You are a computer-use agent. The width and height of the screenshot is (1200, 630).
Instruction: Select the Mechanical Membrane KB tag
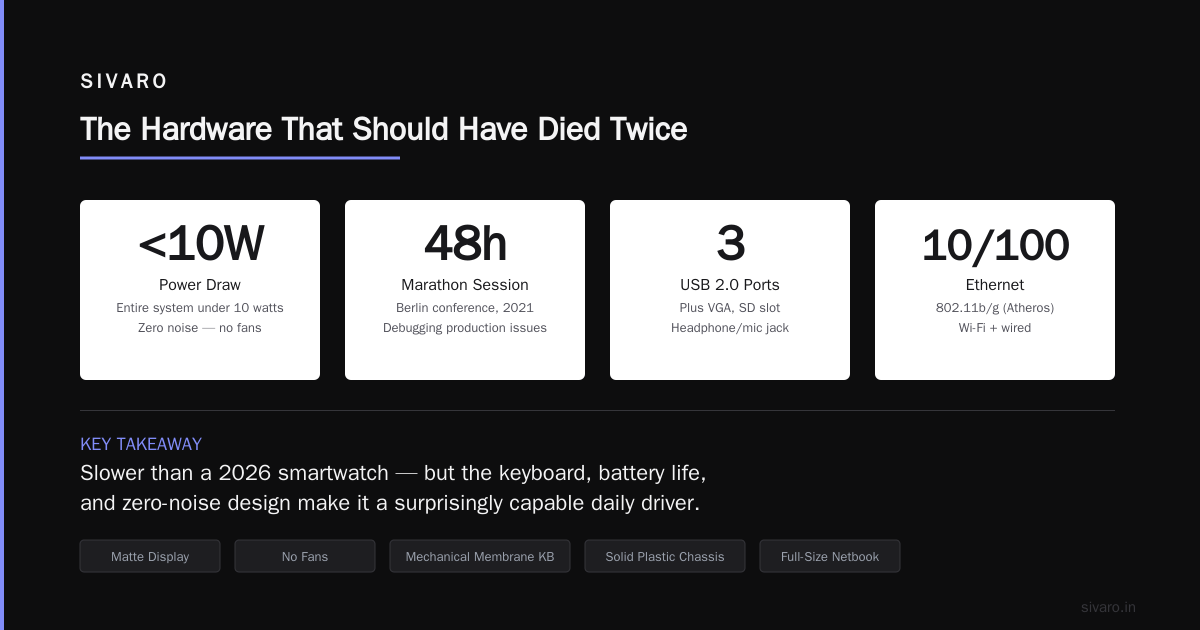point(480,556)
